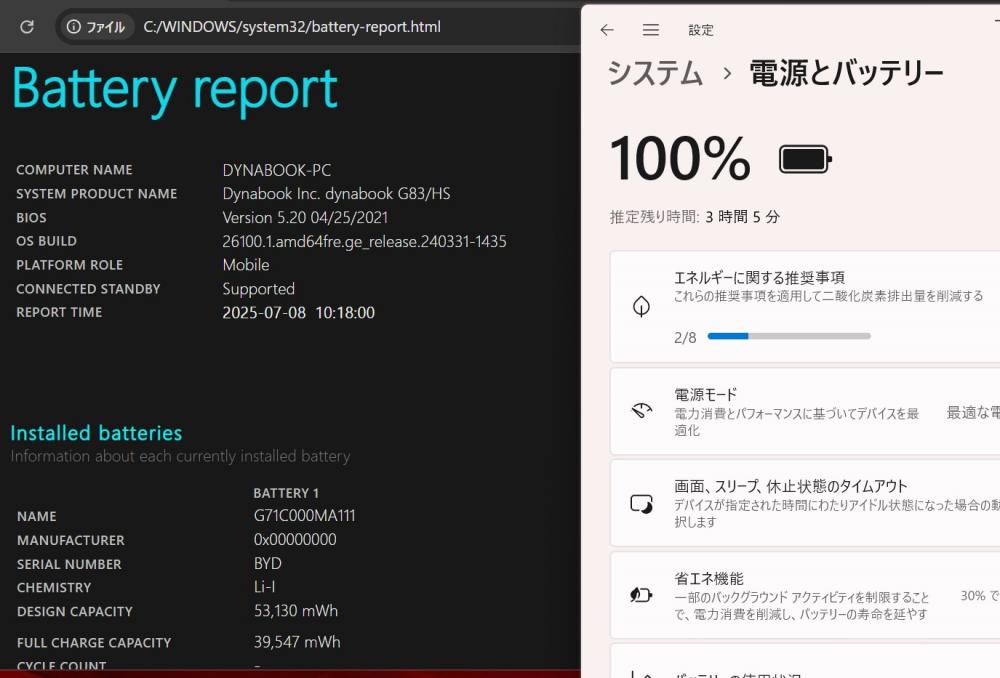This screenshot has height=678, width=1000.
Task: Click the battery level icon beside 100%
Action: pyautogui.click(x=805, y=159)
